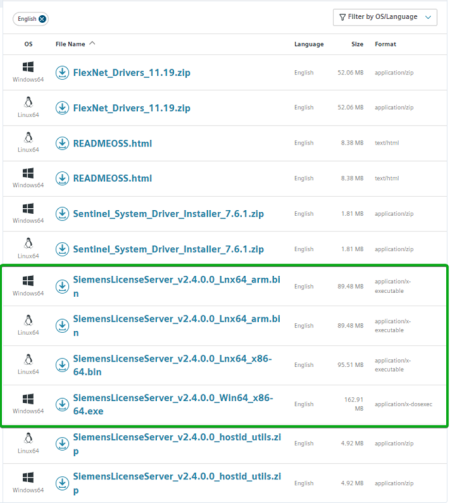The width and height of the screenshot is (450, 503).
Task: Click application/x-dosexec format text
Action: [403, 404]
